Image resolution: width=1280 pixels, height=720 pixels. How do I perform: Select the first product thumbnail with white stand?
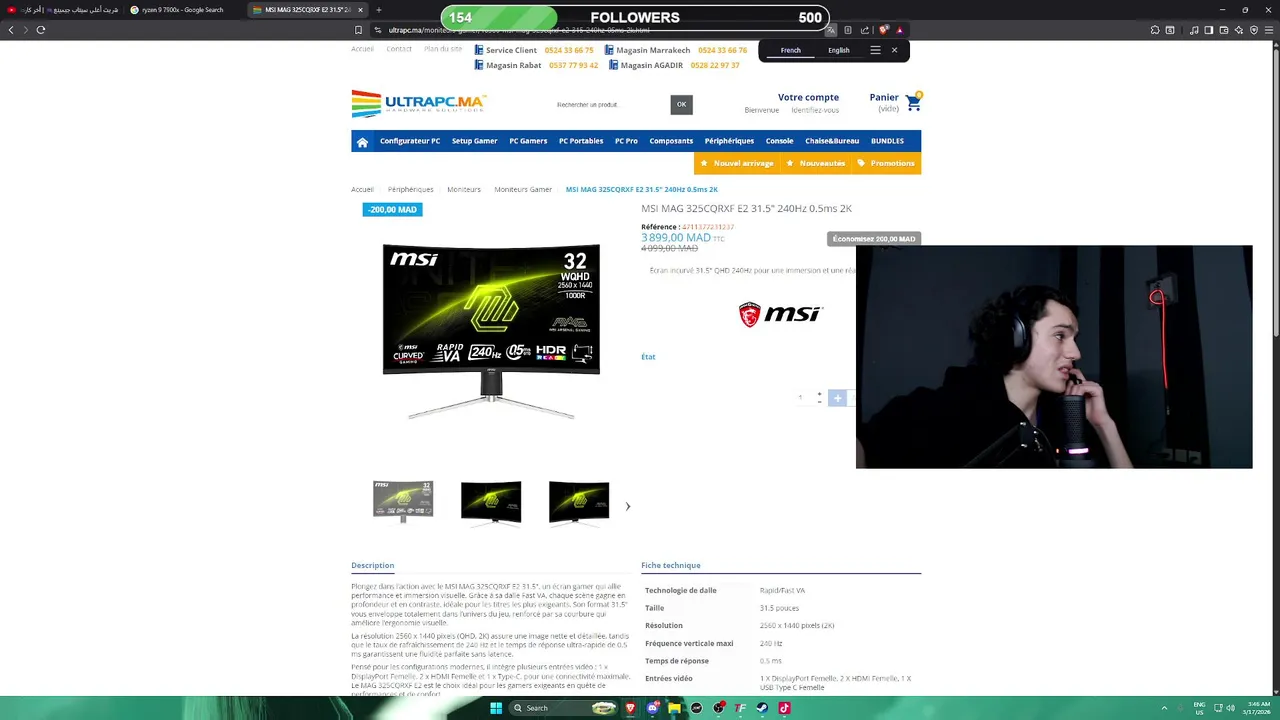[403, 501]
